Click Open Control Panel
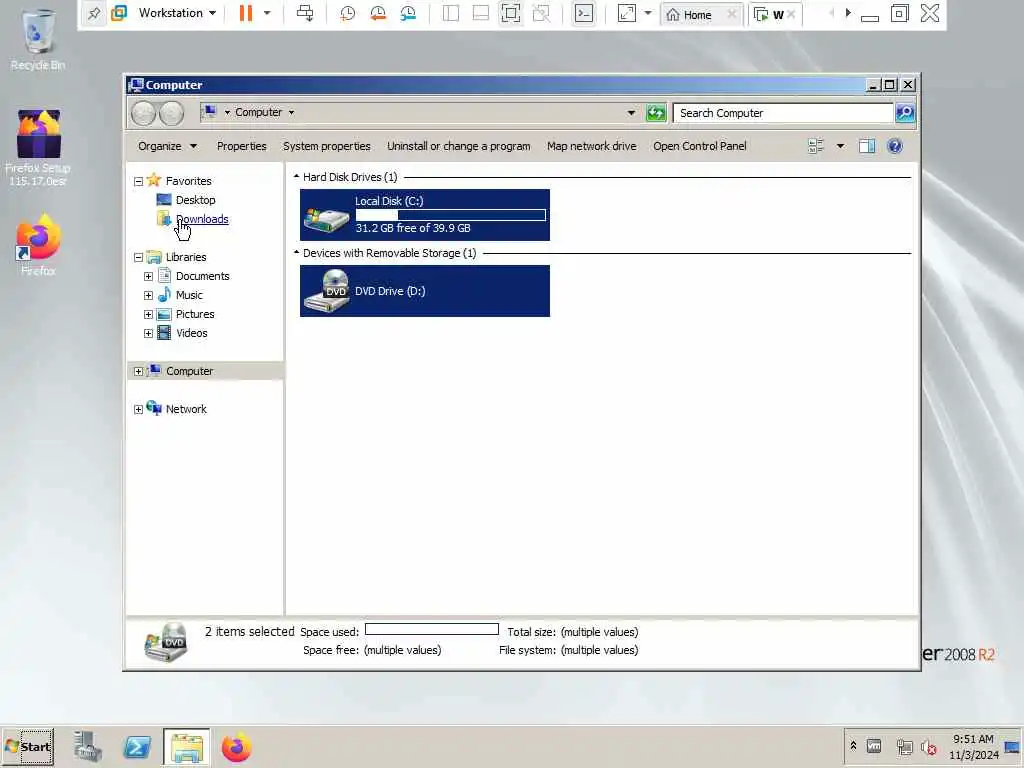Image resolution: width=1024 pixels, height=768 pixels. (699, 146)
